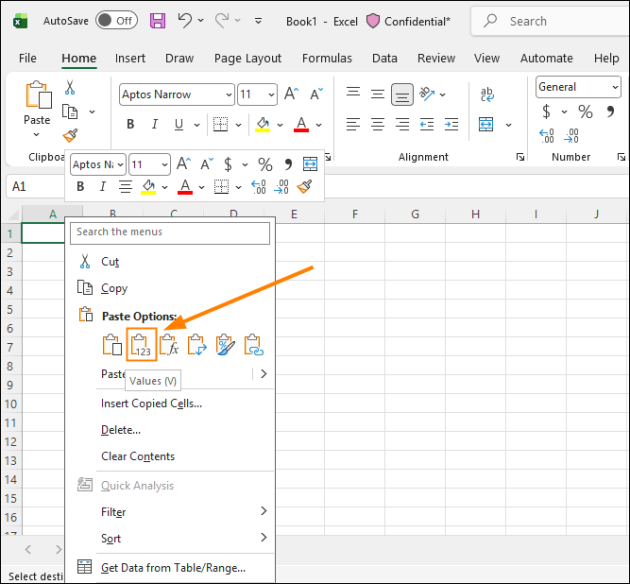630x584 pixels.
Task: Click the ribbon Paste clipboard icon
Action: [38, 94]
